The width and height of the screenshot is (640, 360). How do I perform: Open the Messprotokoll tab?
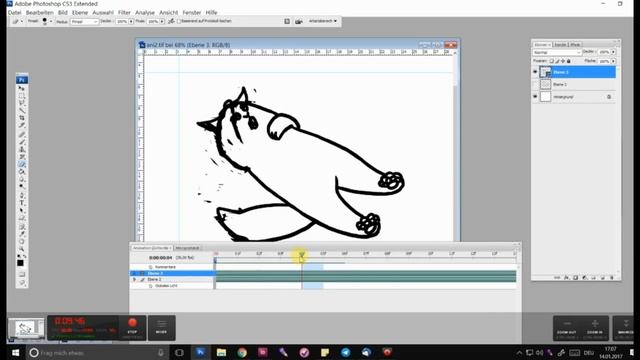(187, 248)
